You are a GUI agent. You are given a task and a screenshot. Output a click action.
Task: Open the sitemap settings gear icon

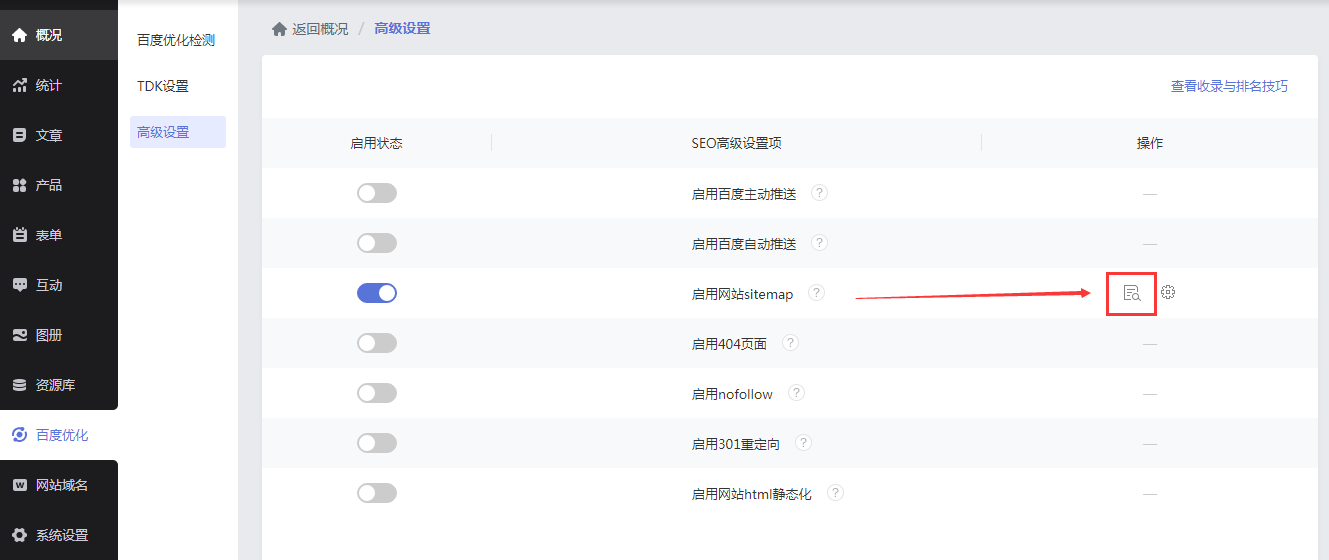click(x=1168, y=292)
